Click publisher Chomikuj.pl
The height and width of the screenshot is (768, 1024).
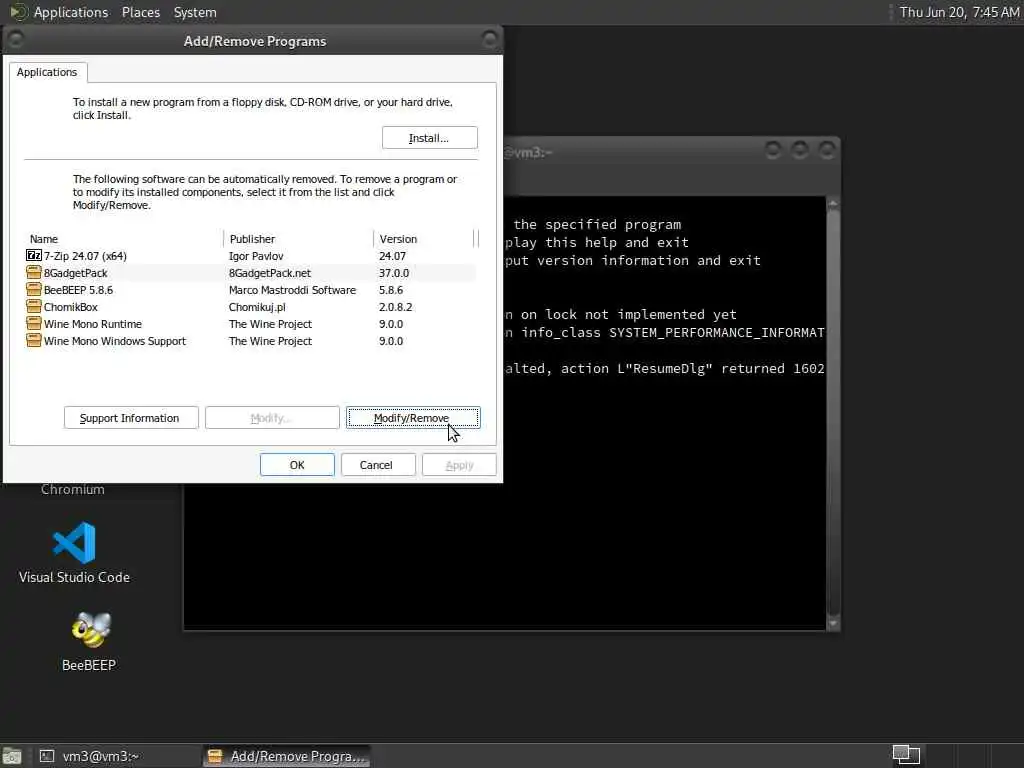(257, 307)
